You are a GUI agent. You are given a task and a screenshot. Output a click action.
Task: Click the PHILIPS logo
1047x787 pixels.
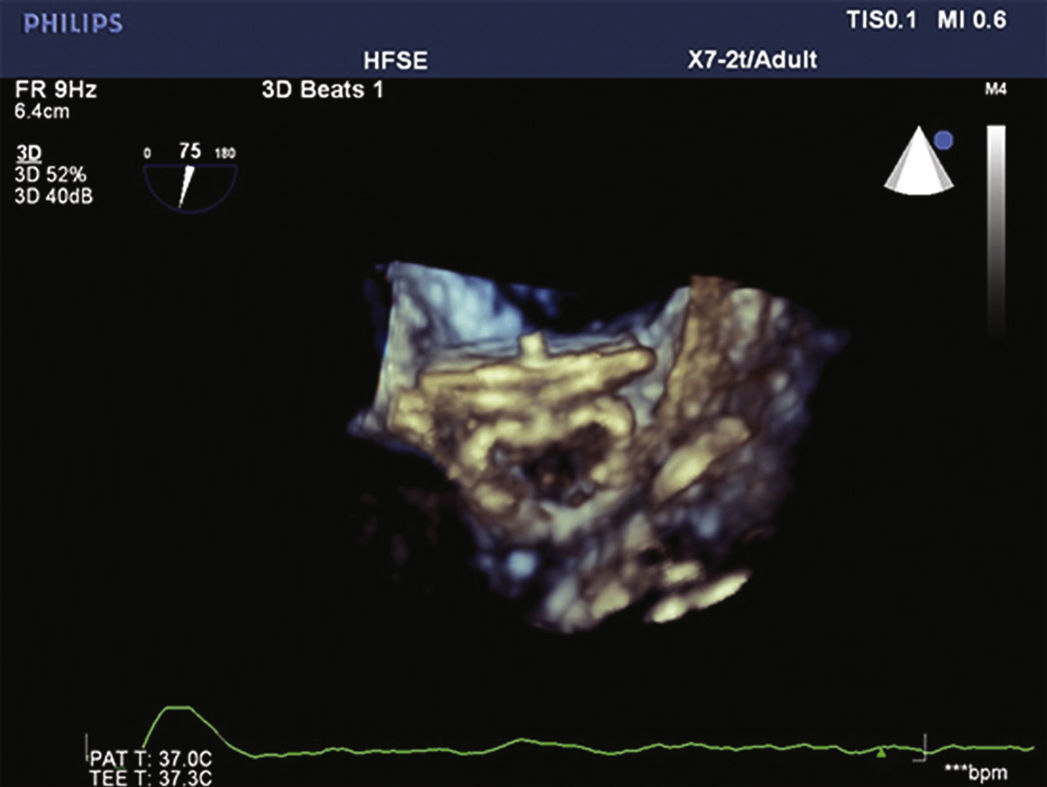click(x=73, y=23)
